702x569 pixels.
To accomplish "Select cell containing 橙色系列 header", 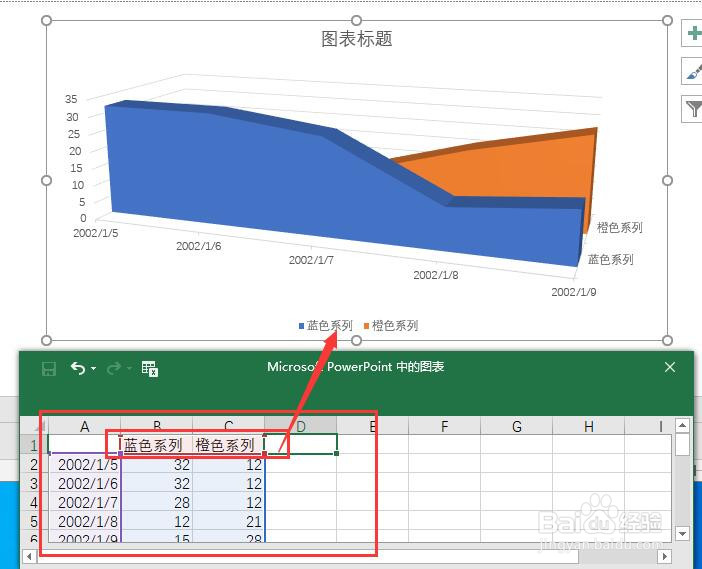I will point(229,445).
